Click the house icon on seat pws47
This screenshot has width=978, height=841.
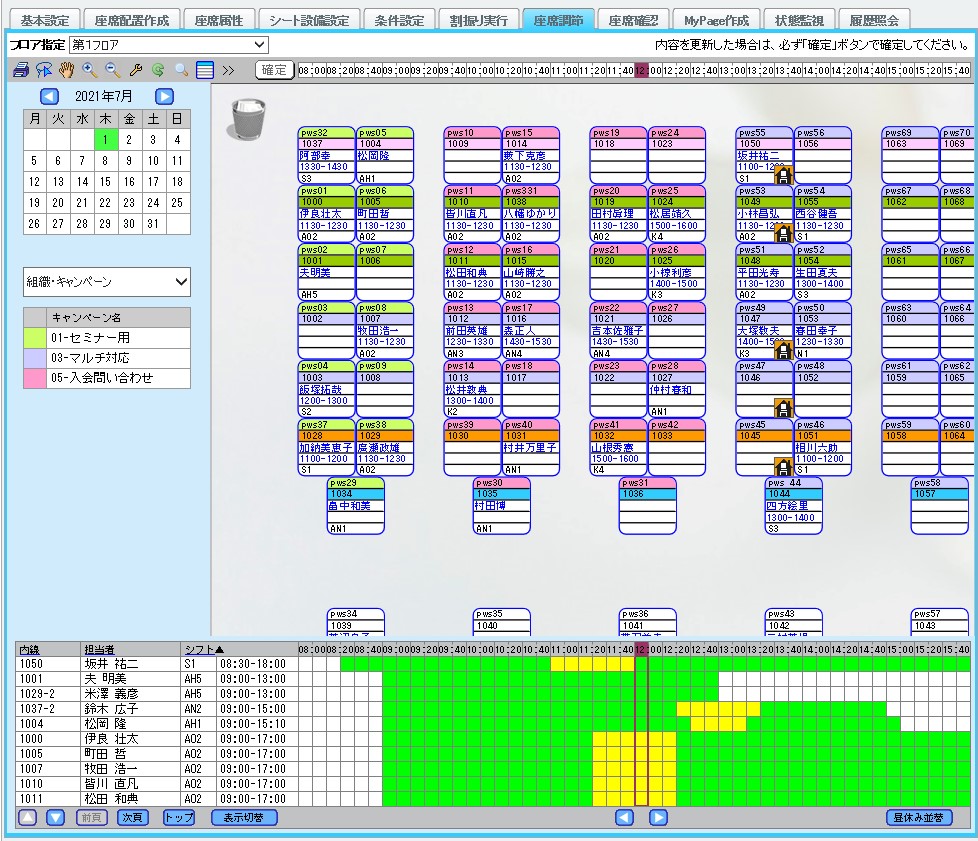[x=783, y=408]
